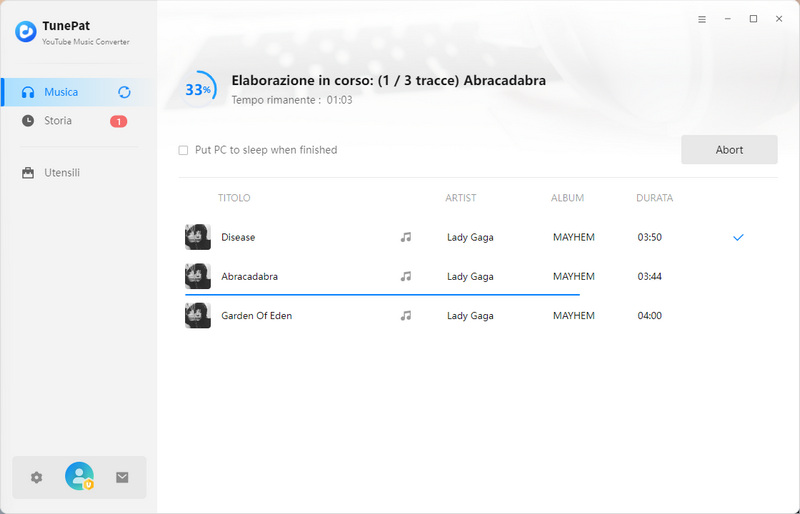Click the DURATA column header
The image size is (800, 514).
[x=655, y=198]
